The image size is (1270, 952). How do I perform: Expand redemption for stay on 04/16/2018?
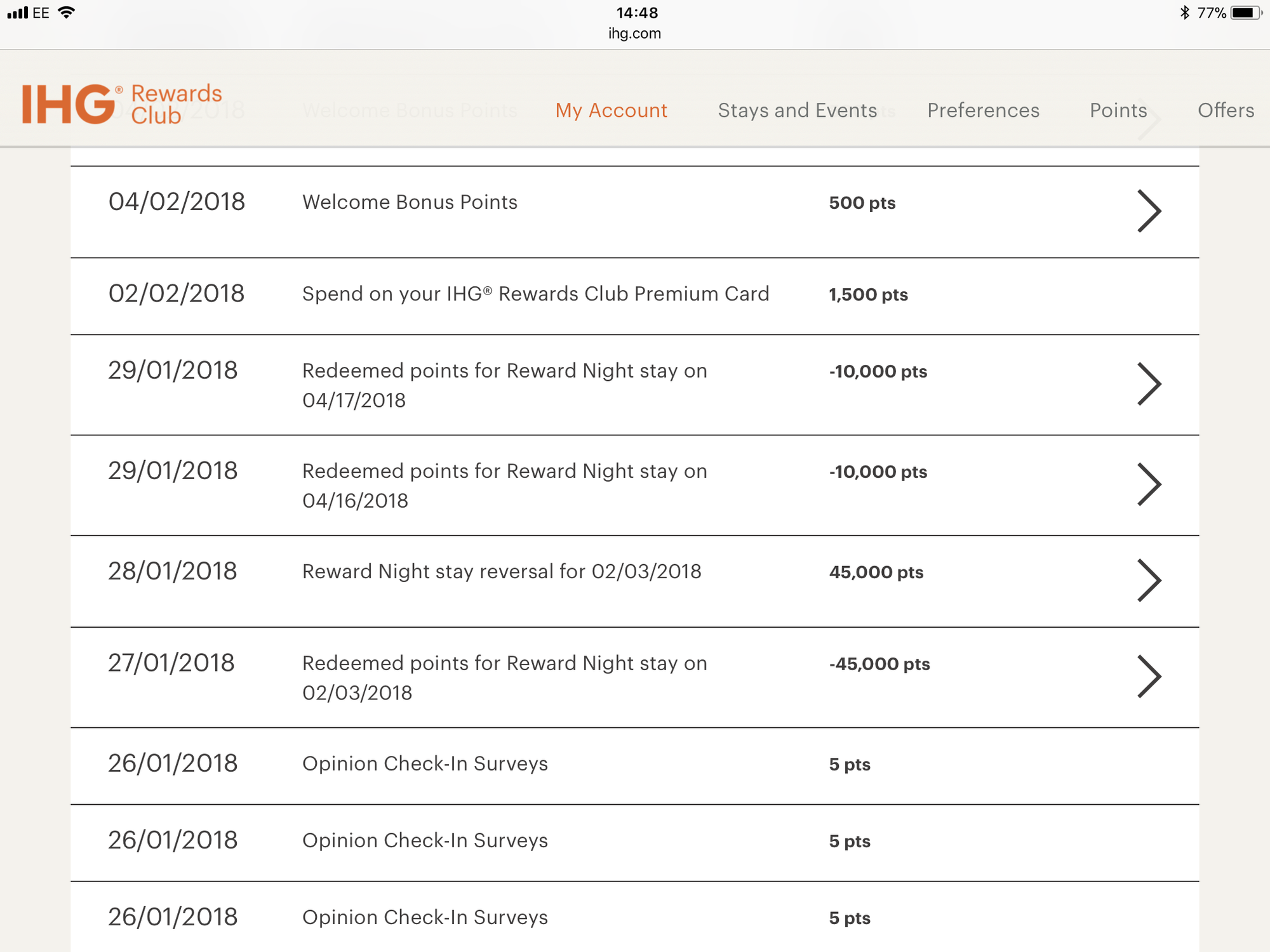tap(1149, 484)
